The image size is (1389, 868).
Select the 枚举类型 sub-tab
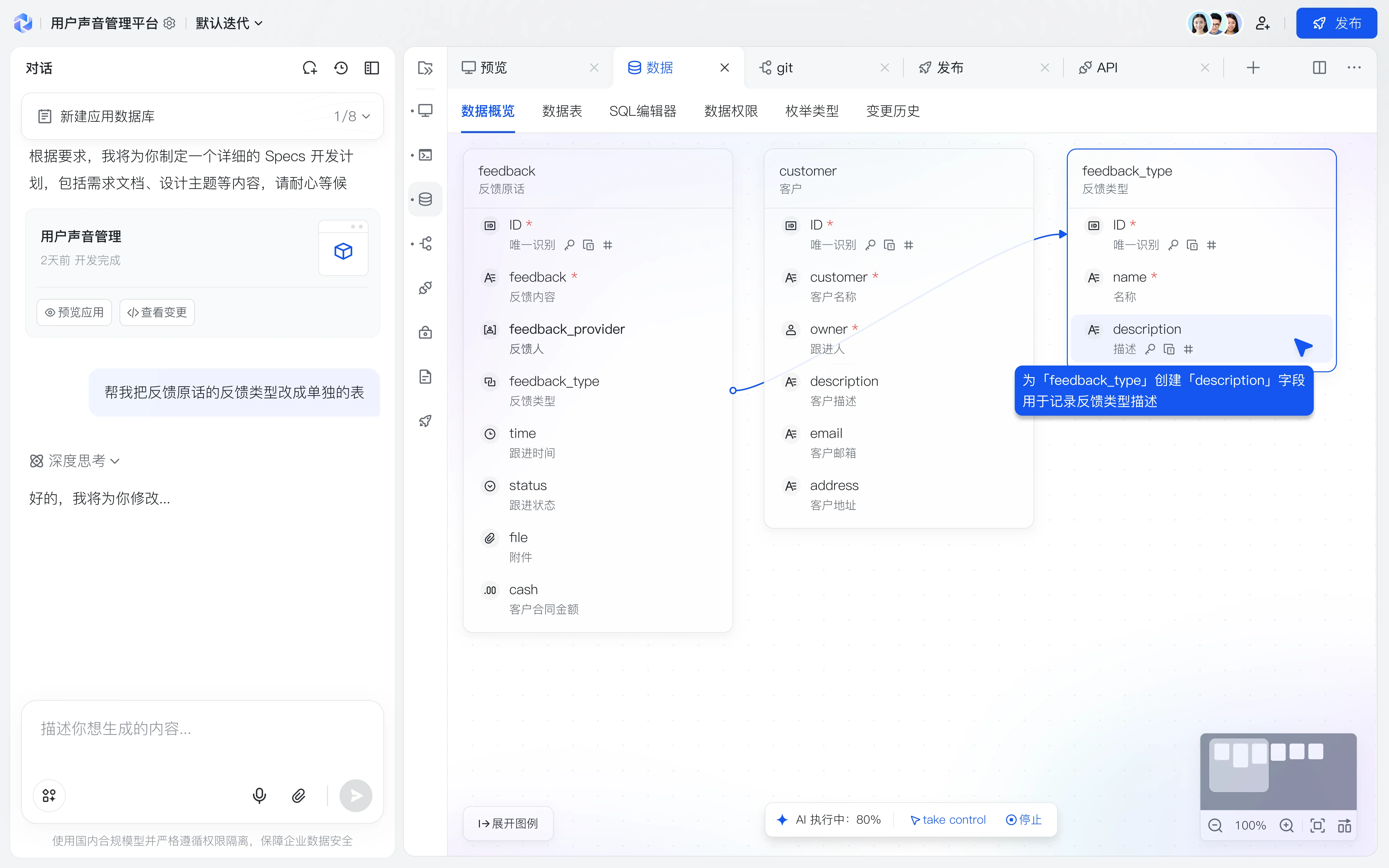pyautogui.click(x=812, y=111)
